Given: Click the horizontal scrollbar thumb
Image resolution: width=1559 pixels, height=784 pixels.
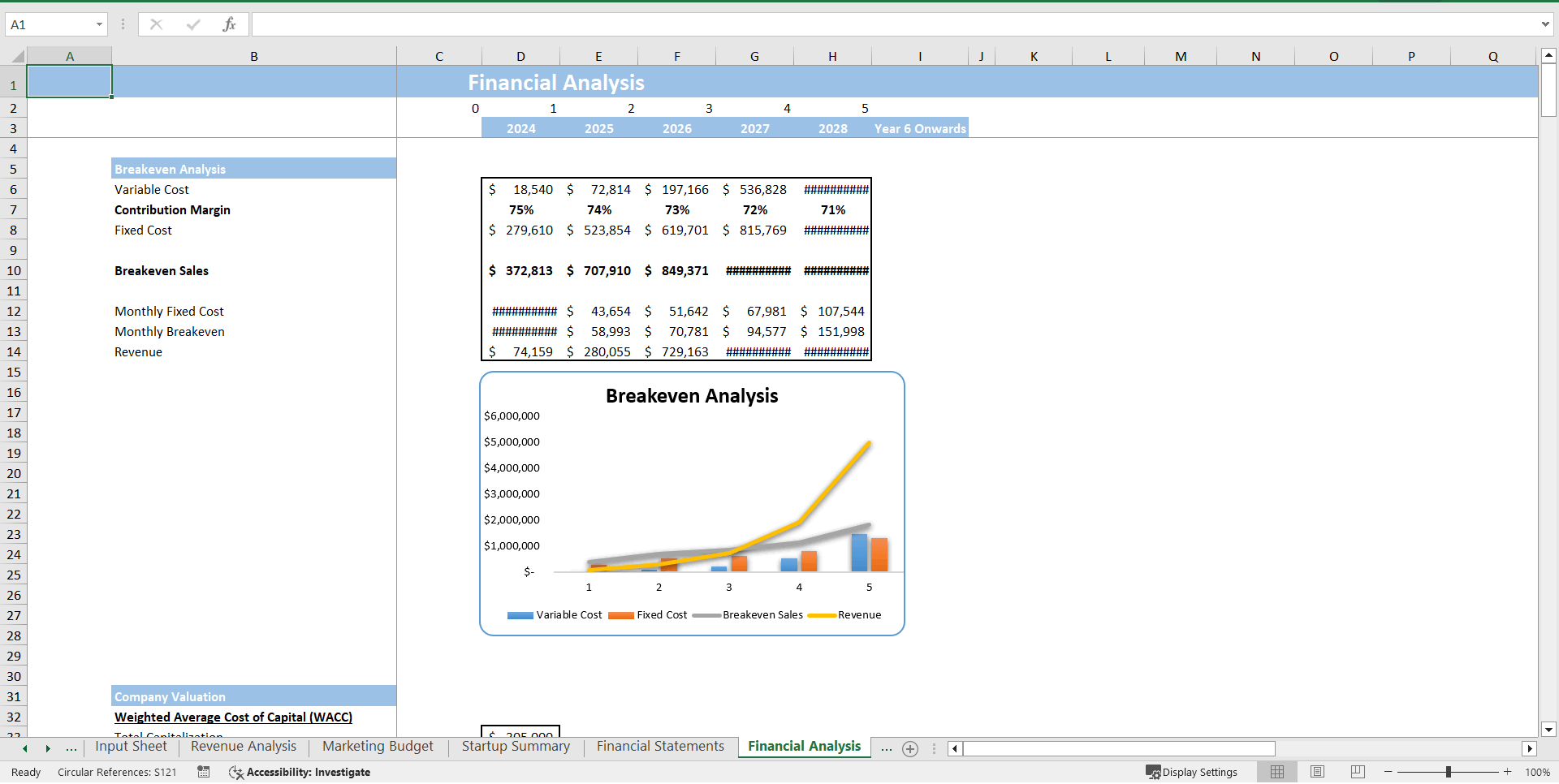Looking at the screenshot, I should click(x=1119, y=748).
